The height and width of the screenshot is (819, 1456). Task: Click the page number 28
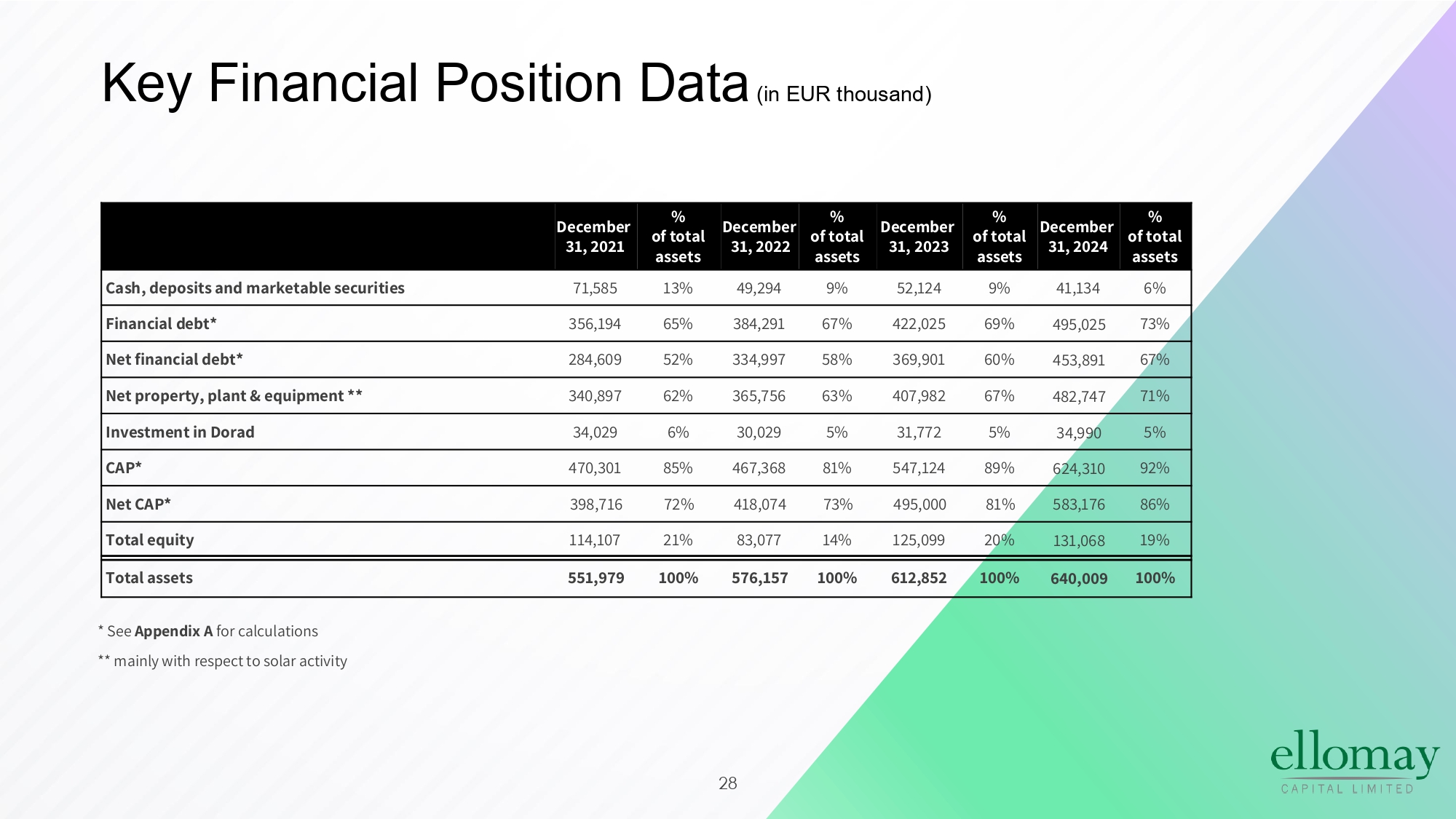[727, 783]
